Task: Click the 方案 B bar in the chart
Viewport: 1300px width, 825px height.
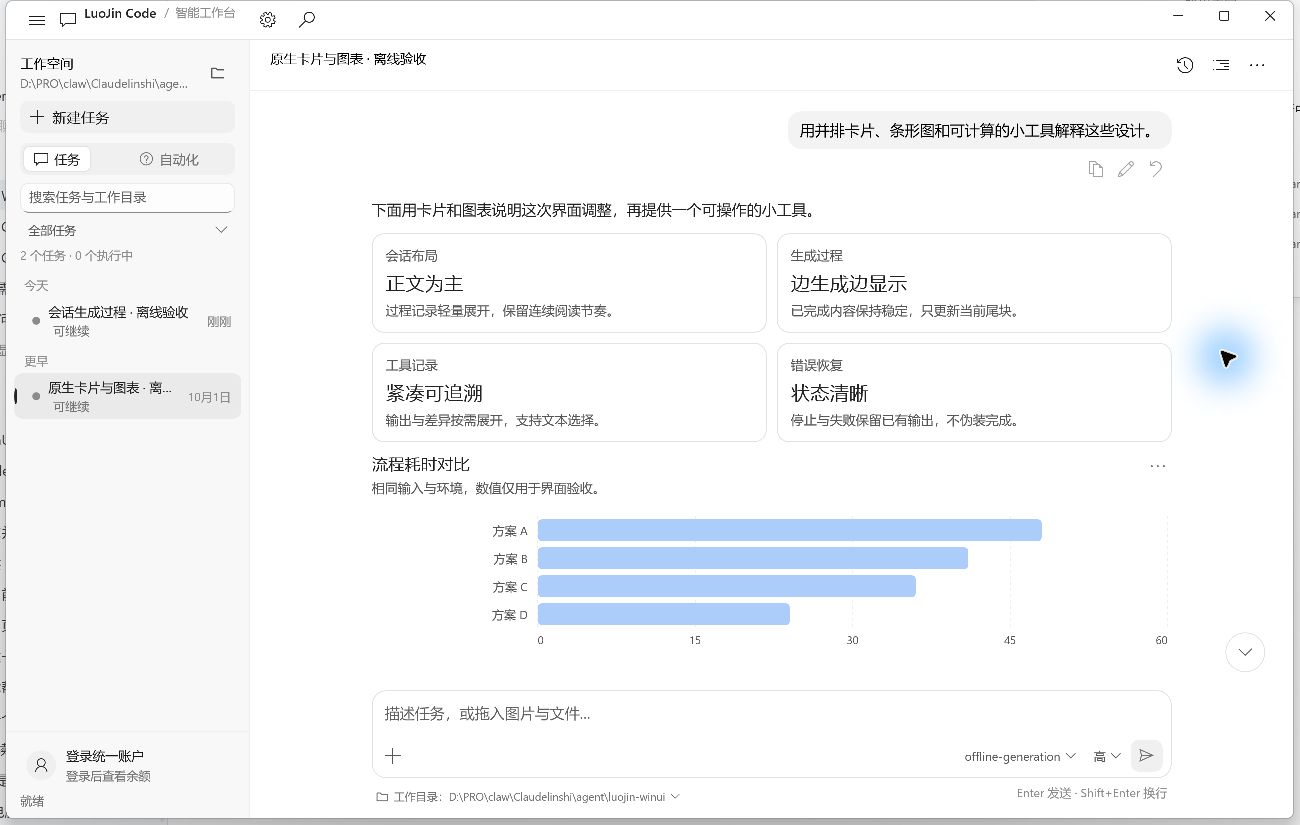Action: (x=753, y=558)
